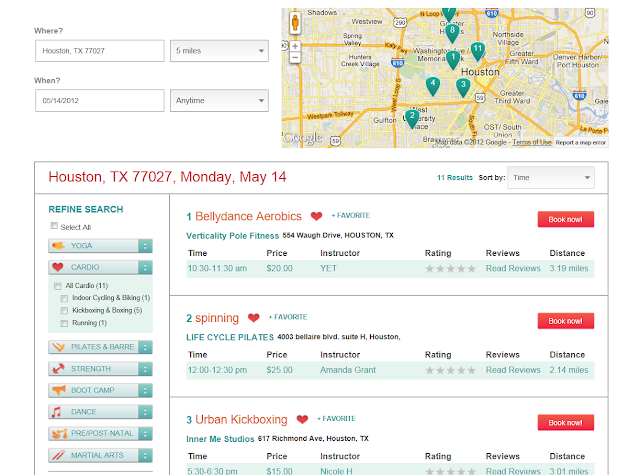Book now for spinning class

pos(566,321)
